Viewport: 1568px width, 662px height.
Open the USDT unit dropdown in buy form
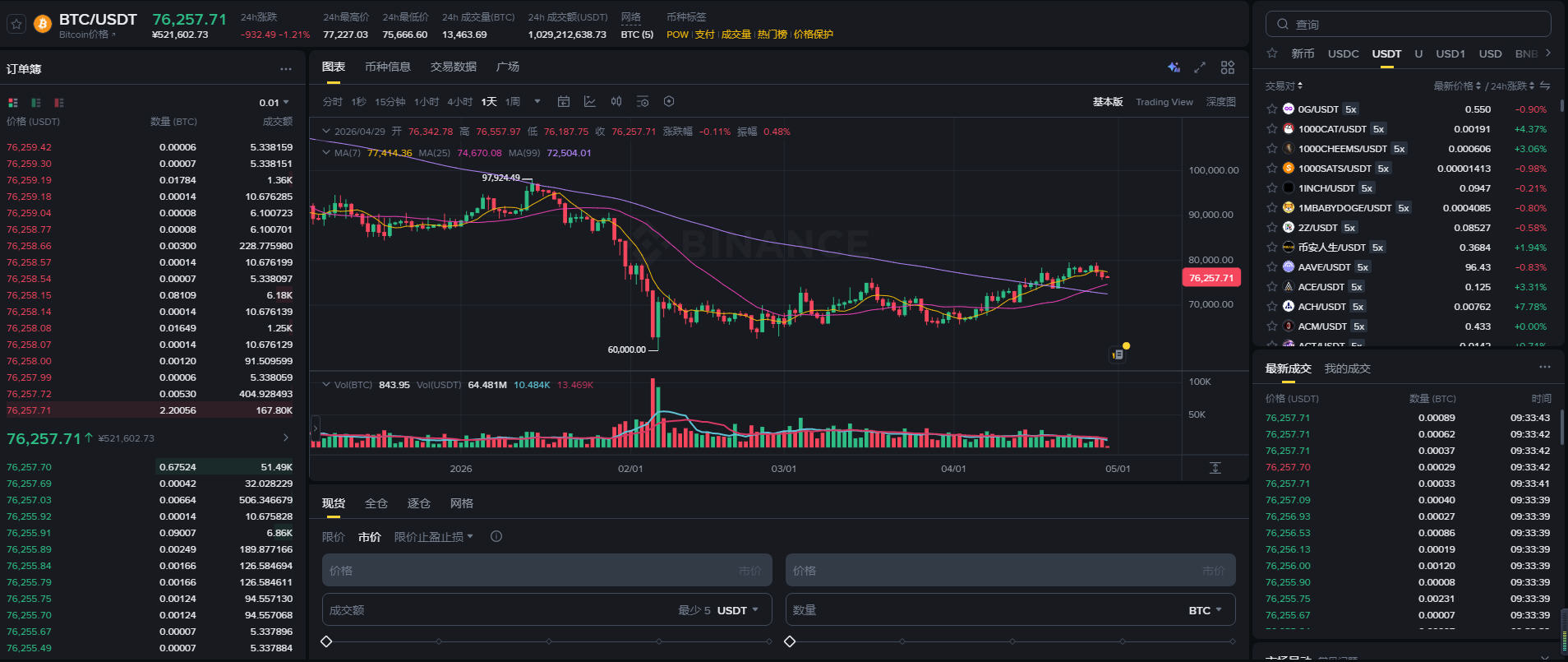[738, 610]
